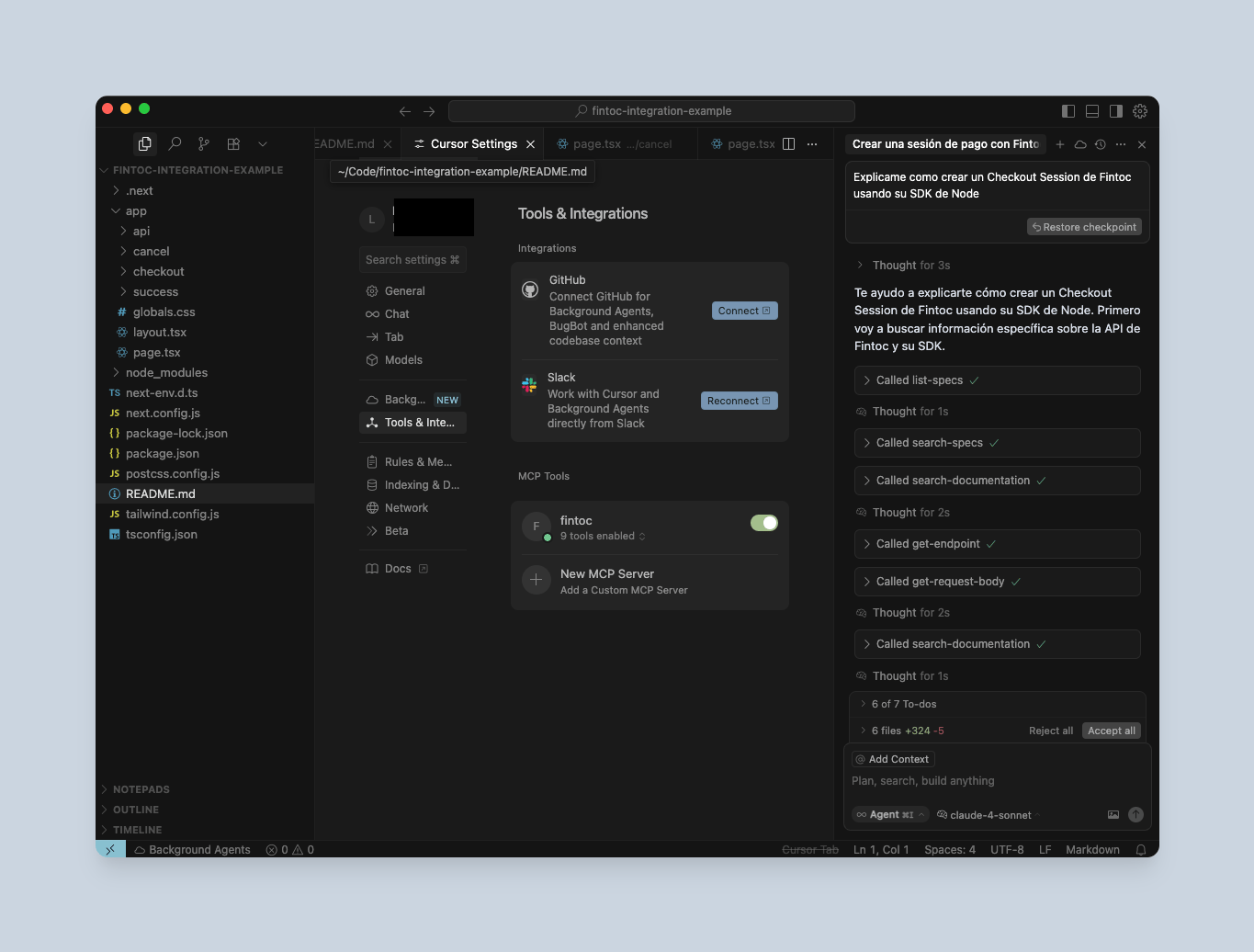Click the GitHub Connect button

(745, 311)
